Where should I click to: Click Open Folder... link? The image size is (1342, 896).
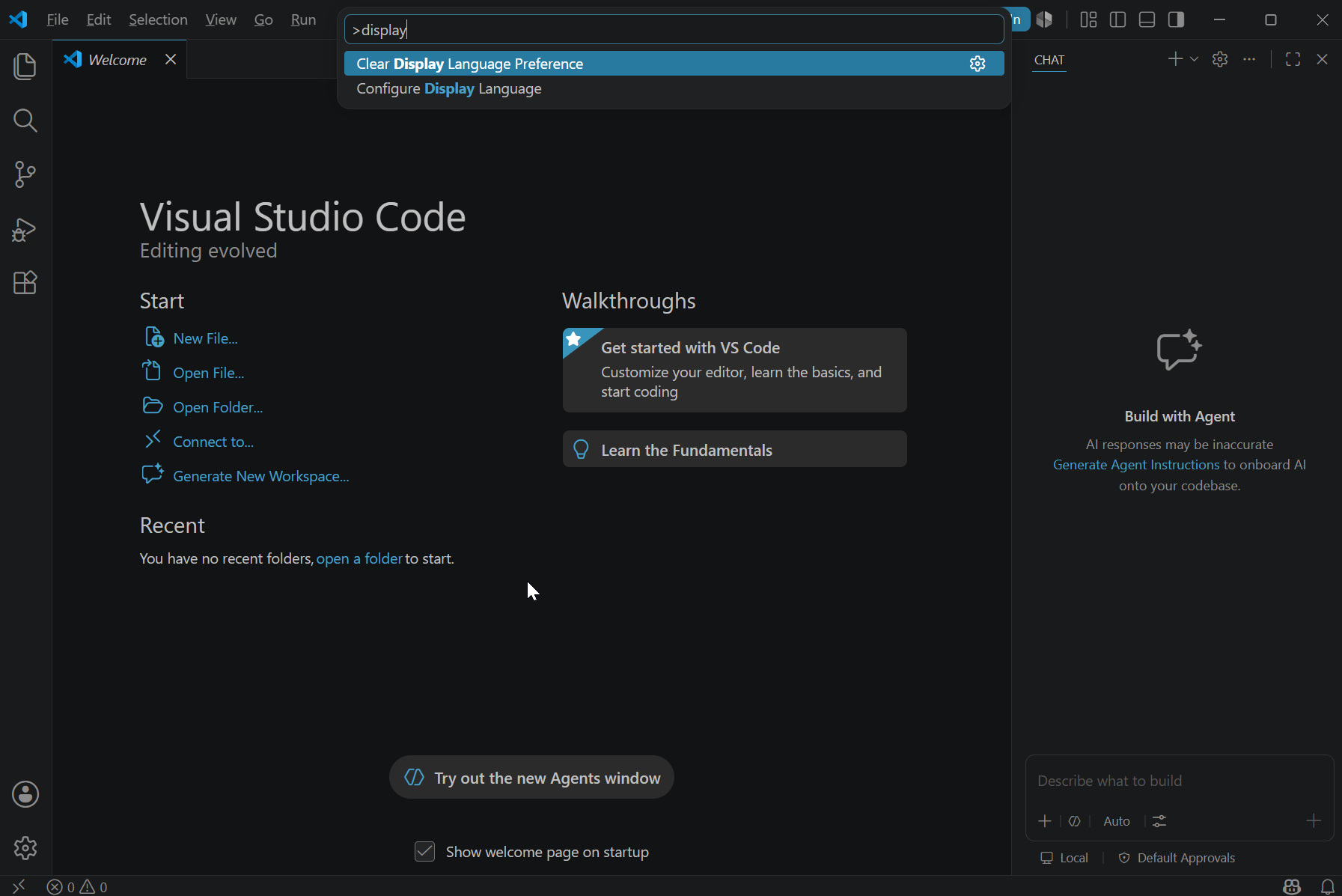(218, 407)
